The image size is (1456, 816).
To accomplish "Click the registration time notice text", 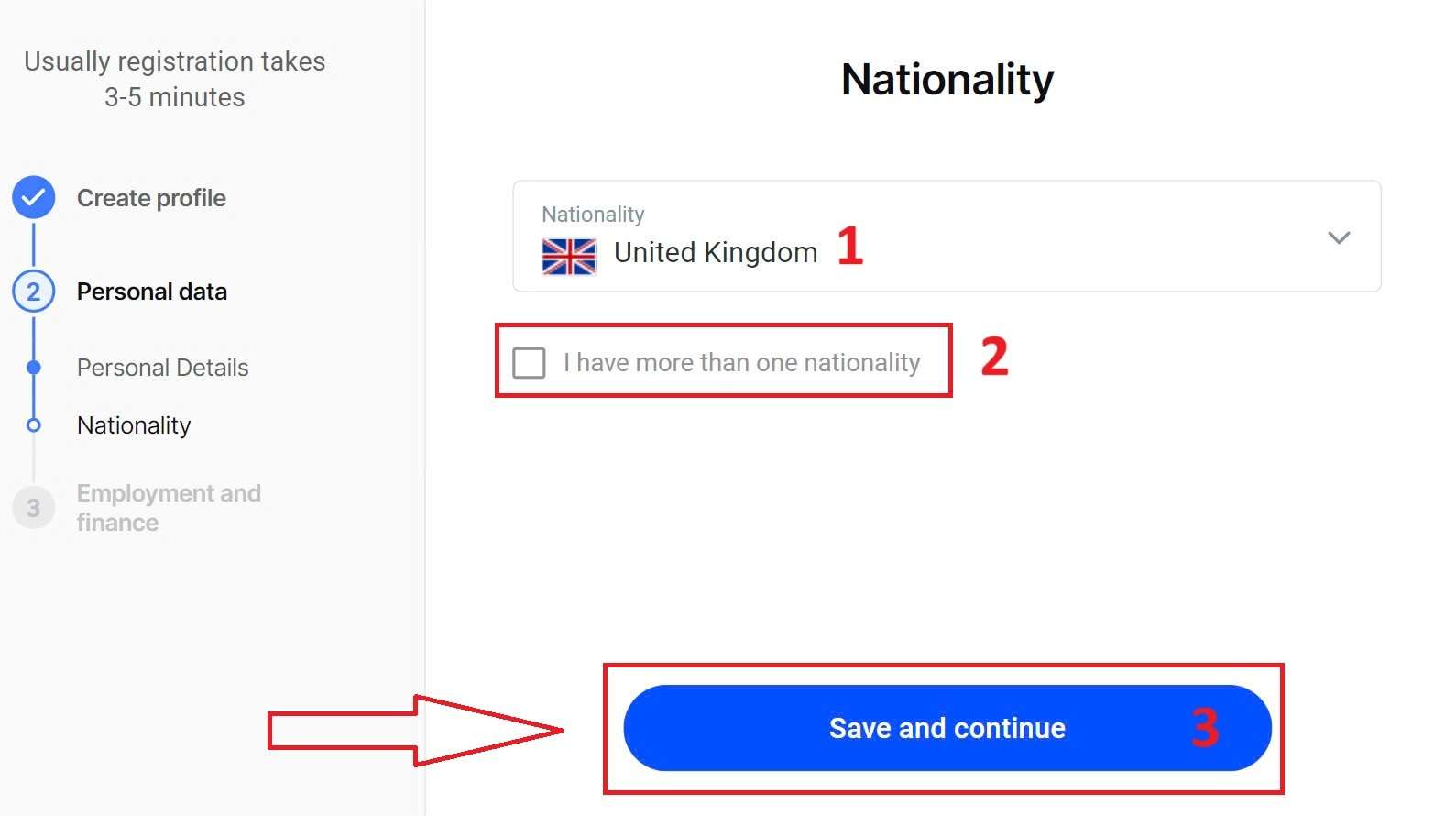I will pos(174,79).
